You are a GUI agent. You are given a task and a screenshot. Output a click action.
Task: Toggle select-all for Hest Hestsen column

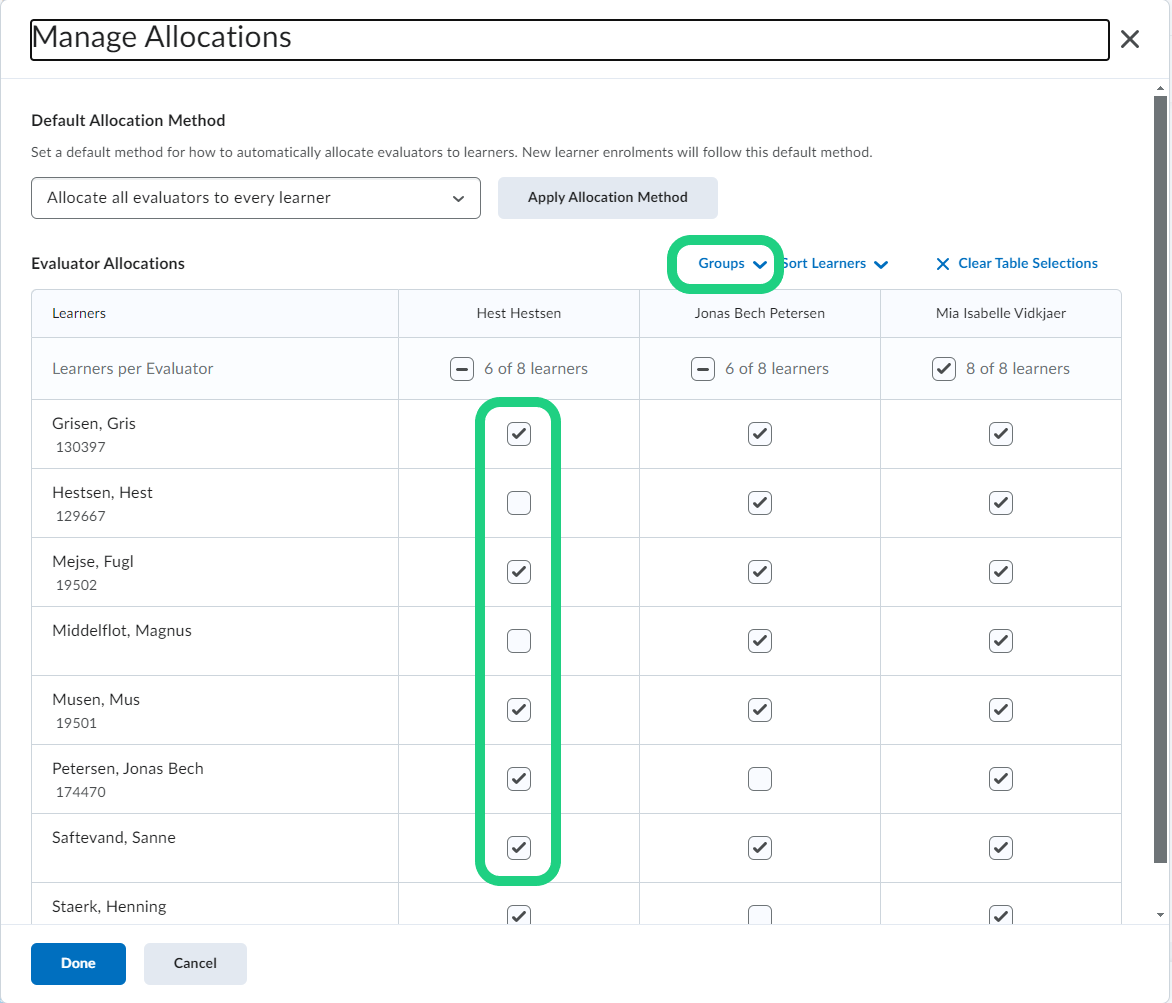pos(460,369)
